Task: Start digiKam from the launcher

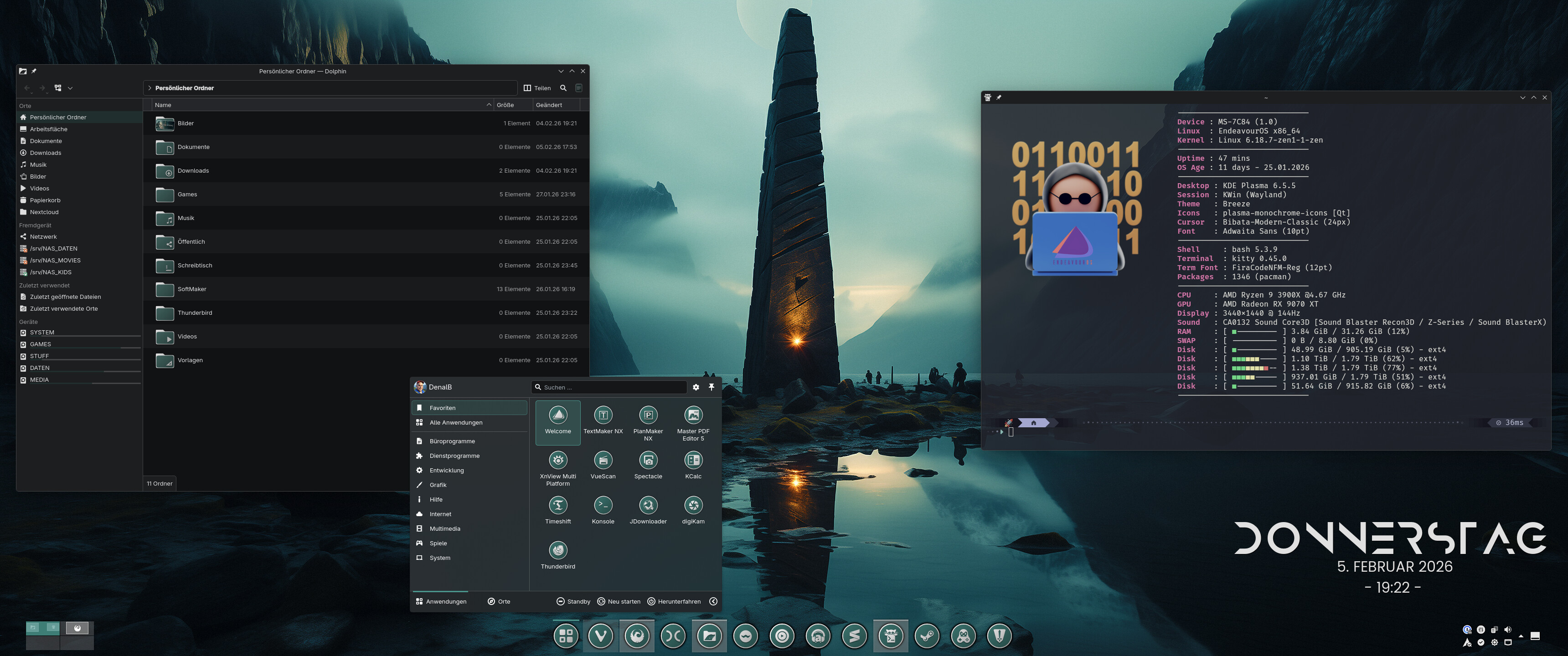Action: (693, 506)
